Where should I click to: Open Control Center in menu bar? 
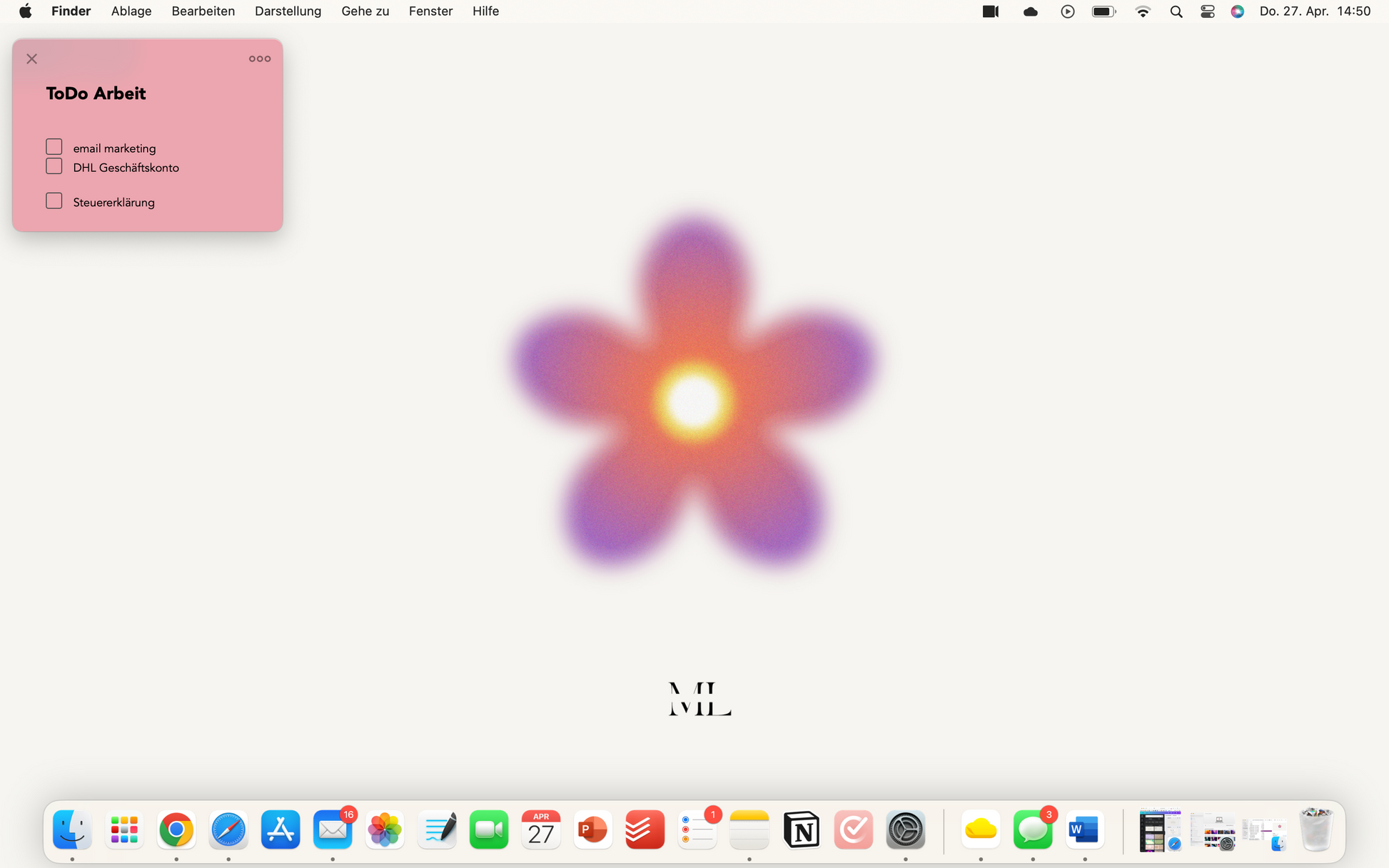tap(1207, 11)
